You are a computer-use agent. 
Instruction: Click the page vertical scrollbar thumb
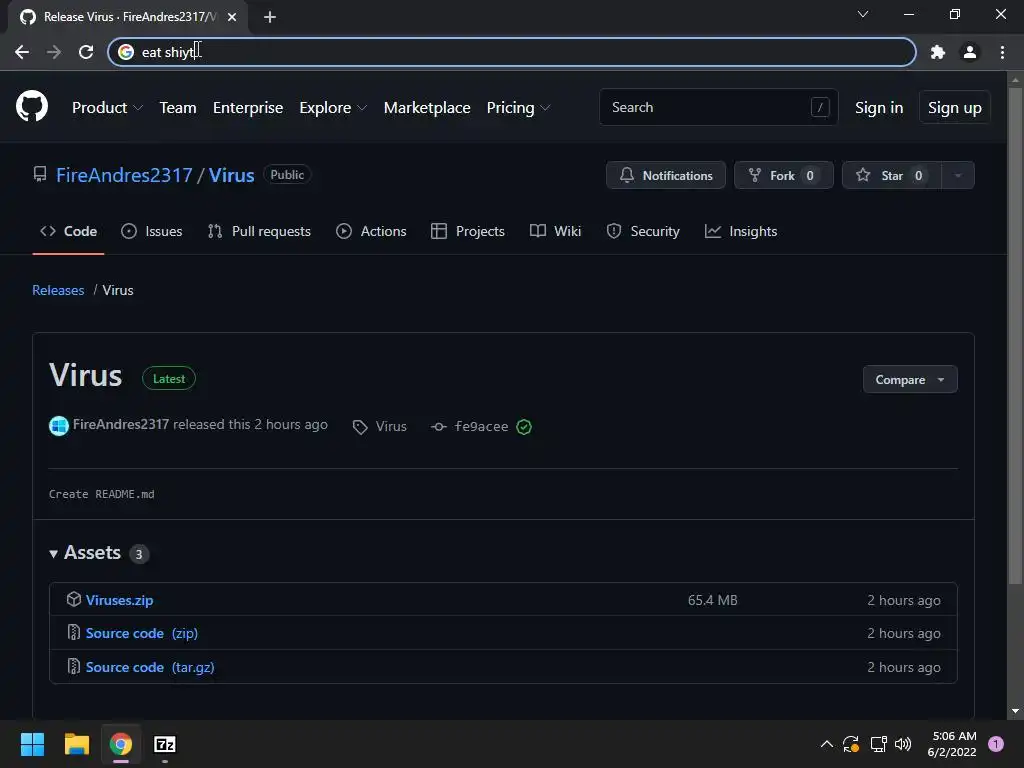click(1015, 336)
